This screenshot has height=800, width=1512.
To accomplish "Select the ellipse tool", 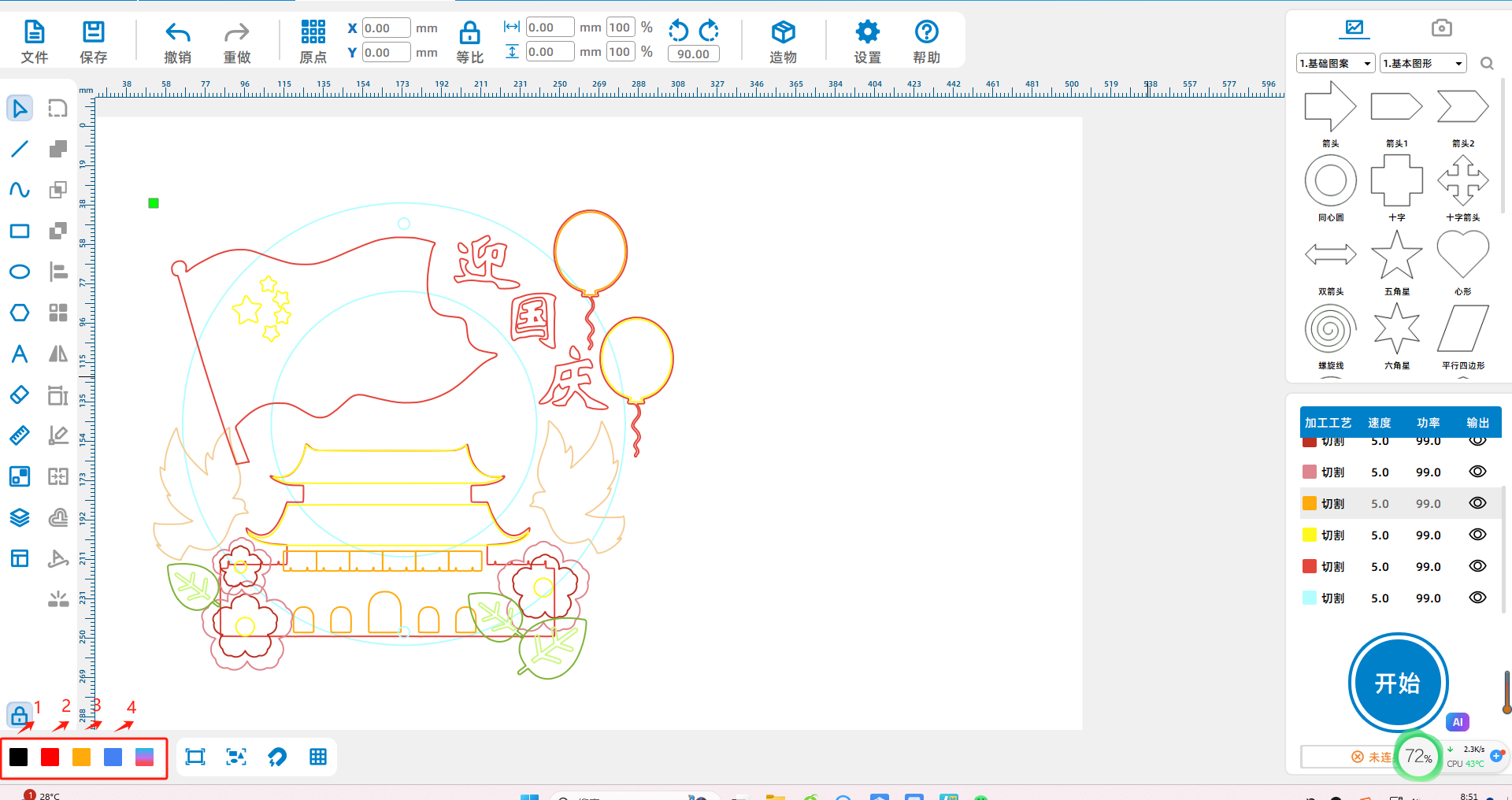I will (20, 272).
